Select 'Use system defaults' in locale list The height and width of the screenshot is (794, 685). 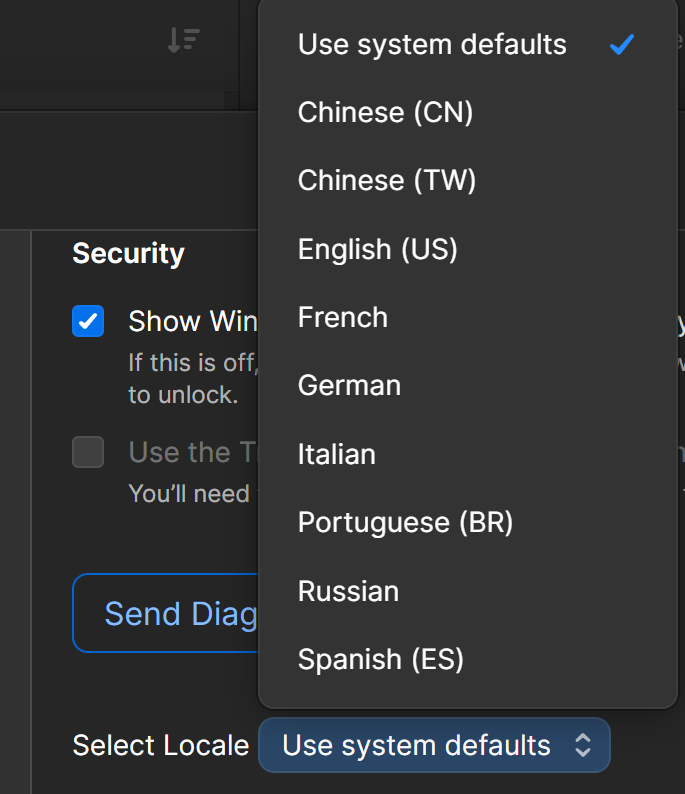432,45
